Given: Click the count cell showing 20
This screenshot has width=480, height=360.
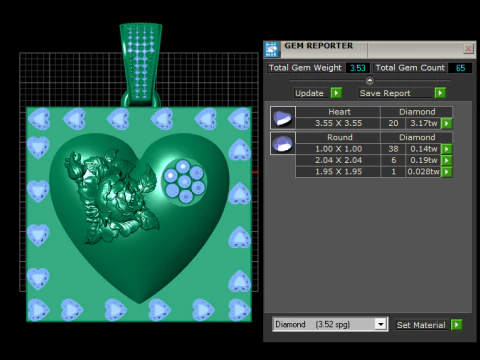Looking at the screenshot, I should point(393,123).
